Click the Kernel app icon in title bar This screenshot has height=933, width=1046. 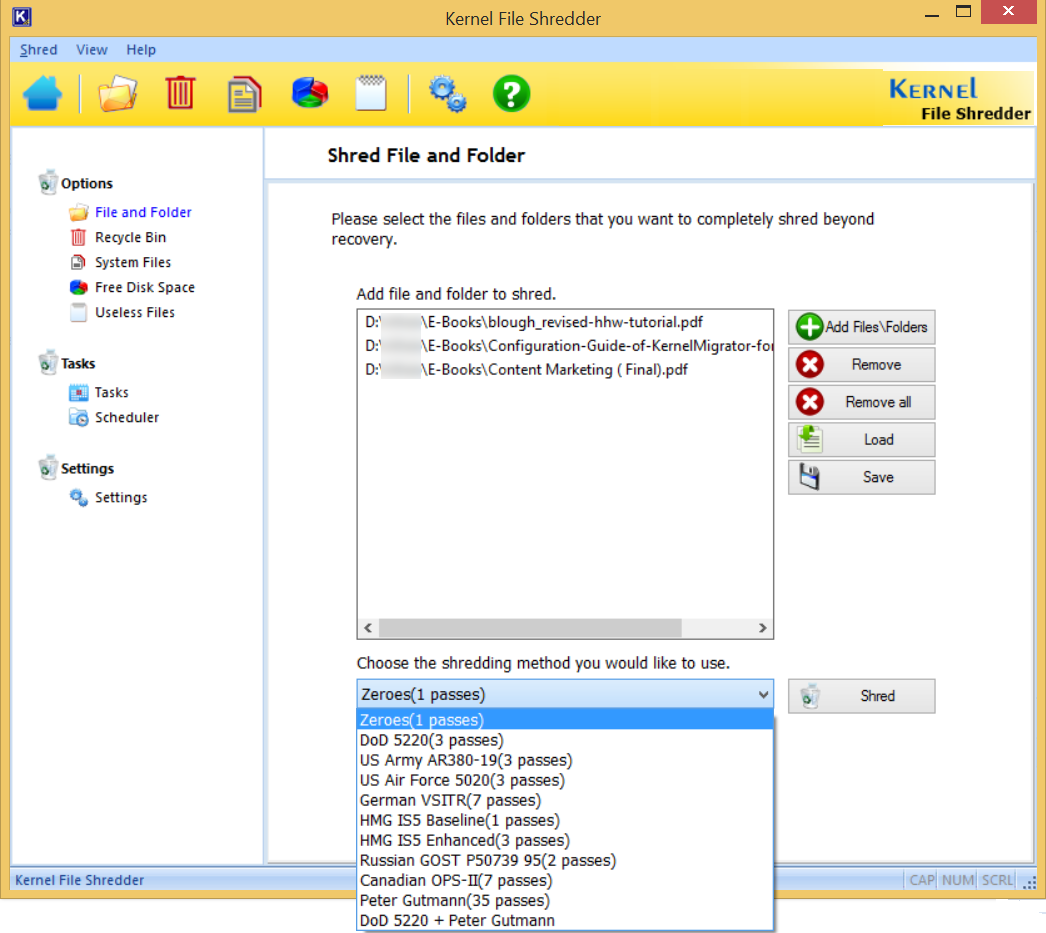click(x=22, y=16)
